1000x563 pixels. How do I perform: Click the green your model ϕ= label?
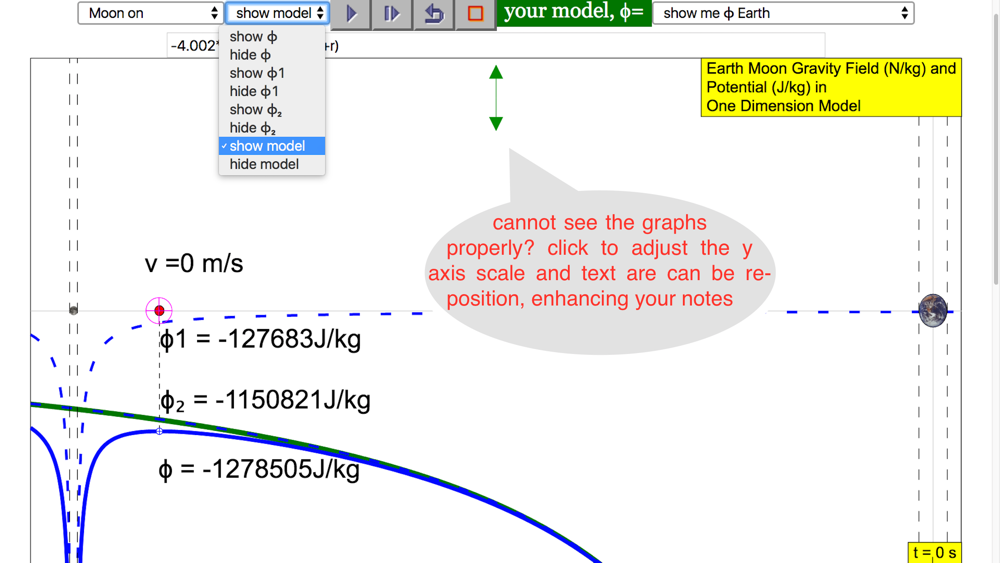573,13
